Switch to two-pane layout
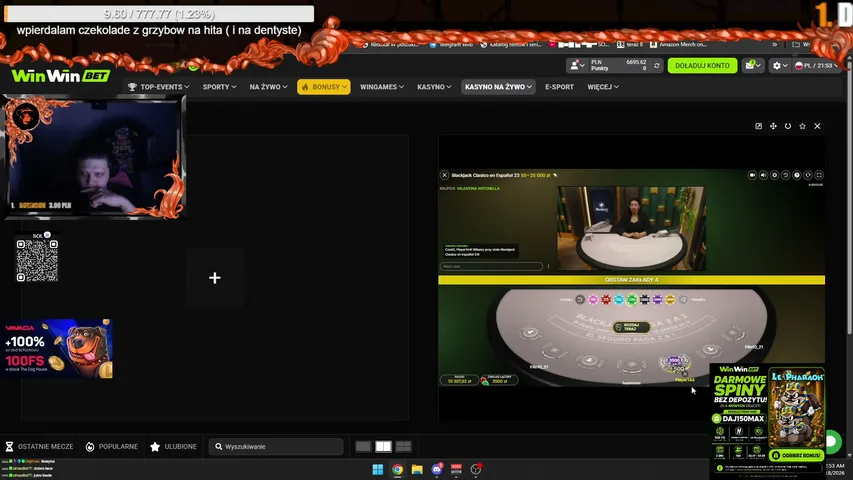 (383, 446)
